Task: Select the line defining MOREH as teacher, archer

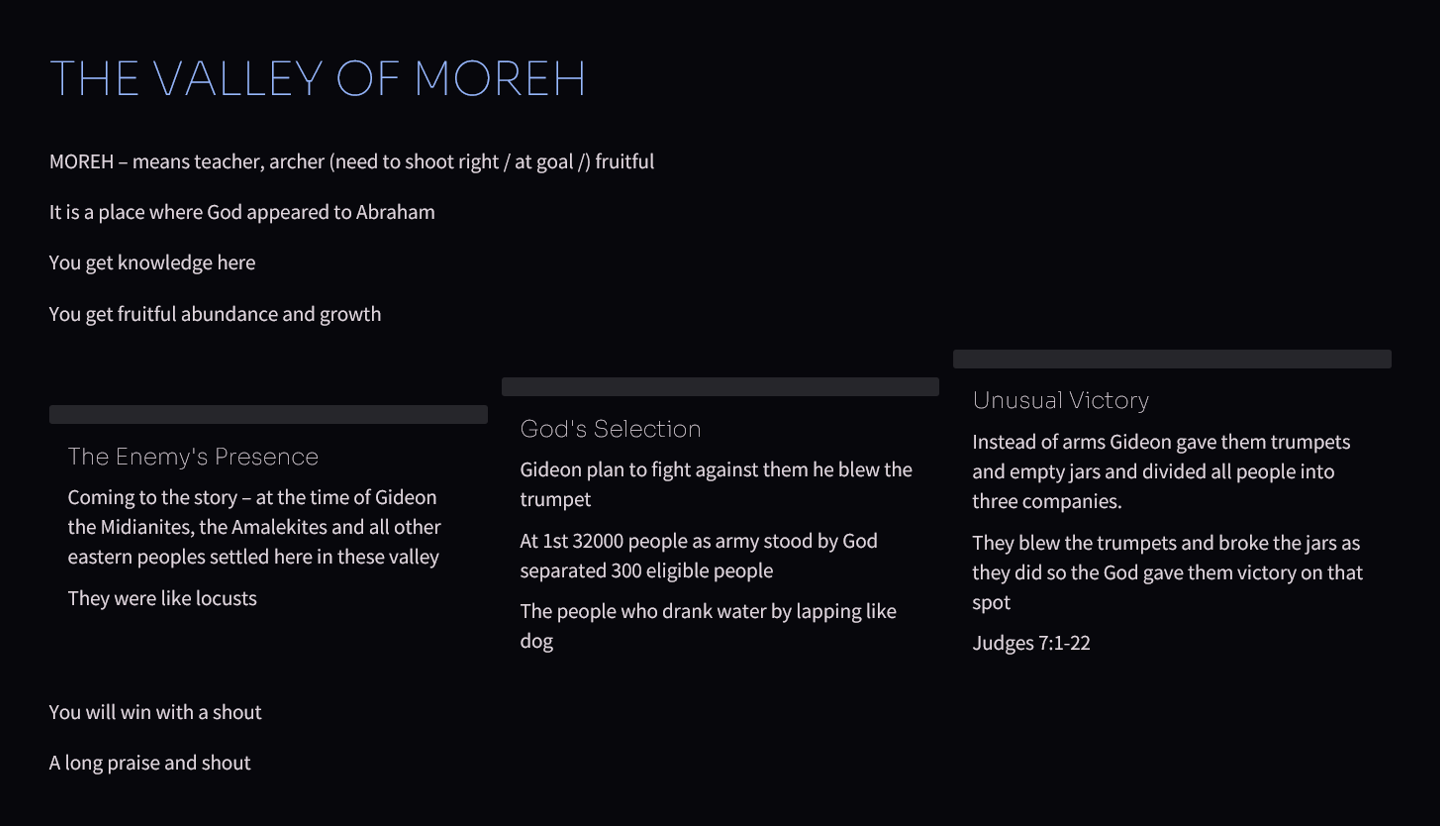Action: [x=351, y=161]
